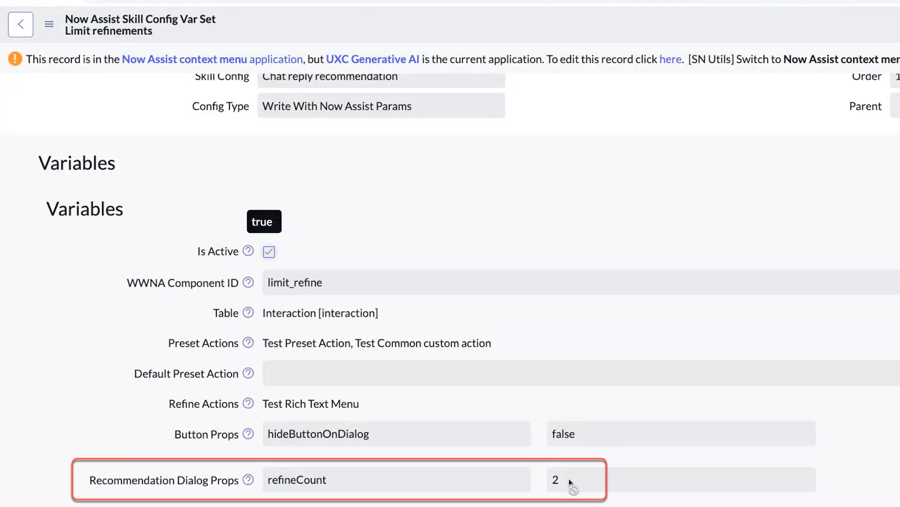900x507 pixels.
Task: Open help icon next to Recommendation Dialog Props
Action: point(248,480)
